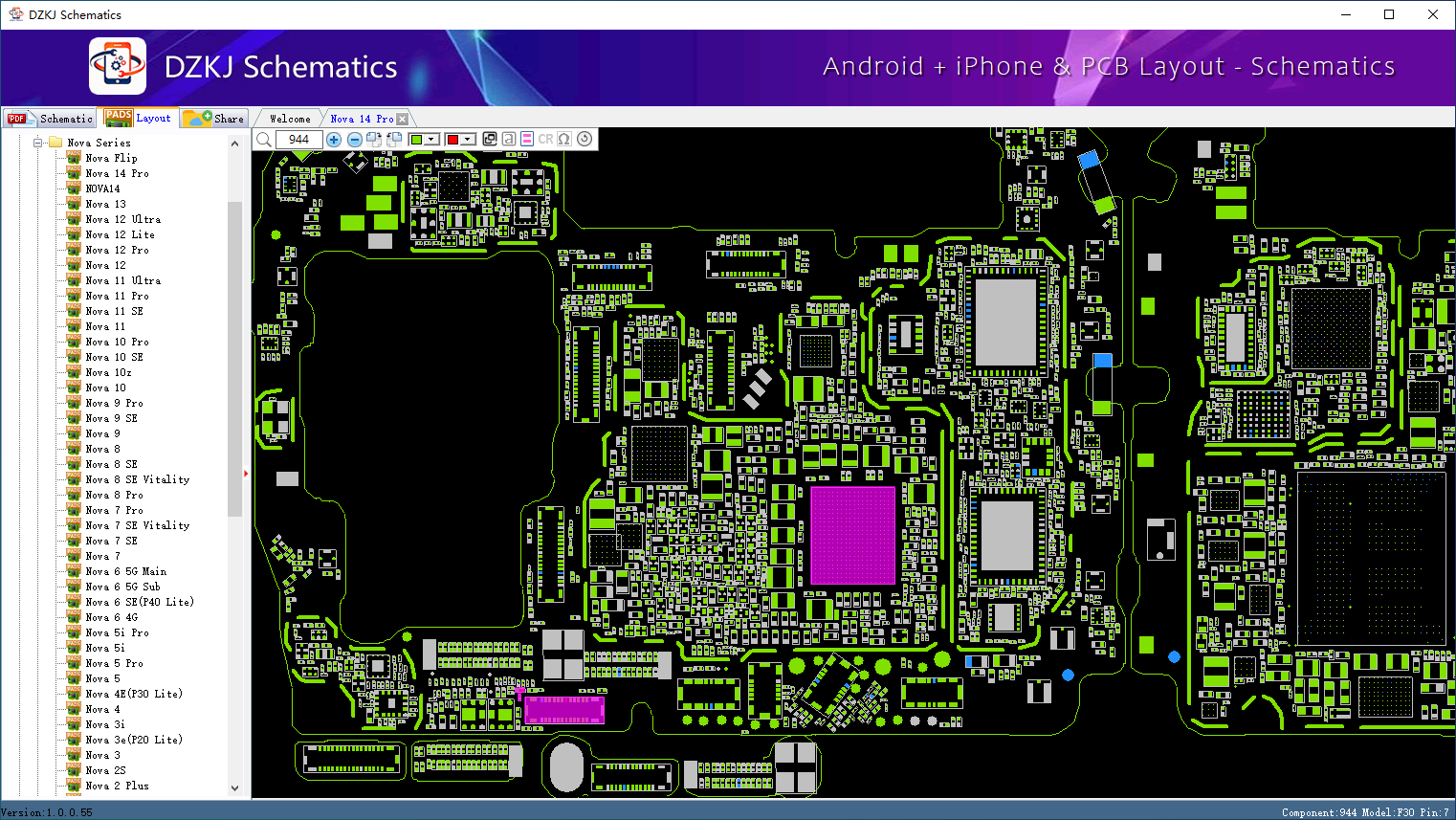Switch to the Schematic tab
This screenshot has height=820, width=1456.
pyautogui.click(x=50, y=119)
